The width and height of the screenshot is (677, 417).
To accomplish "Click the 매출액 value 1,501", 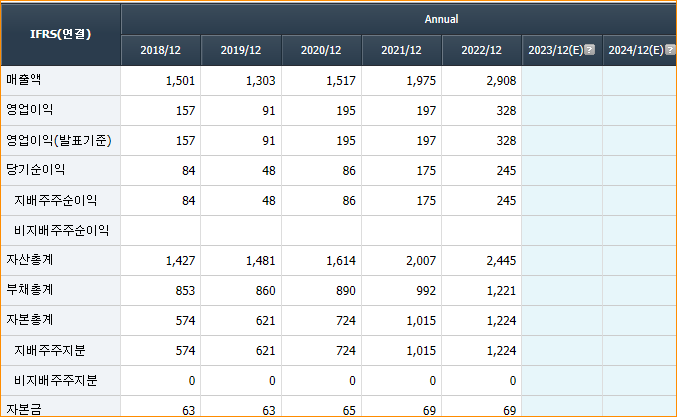I will coord(180,81).
